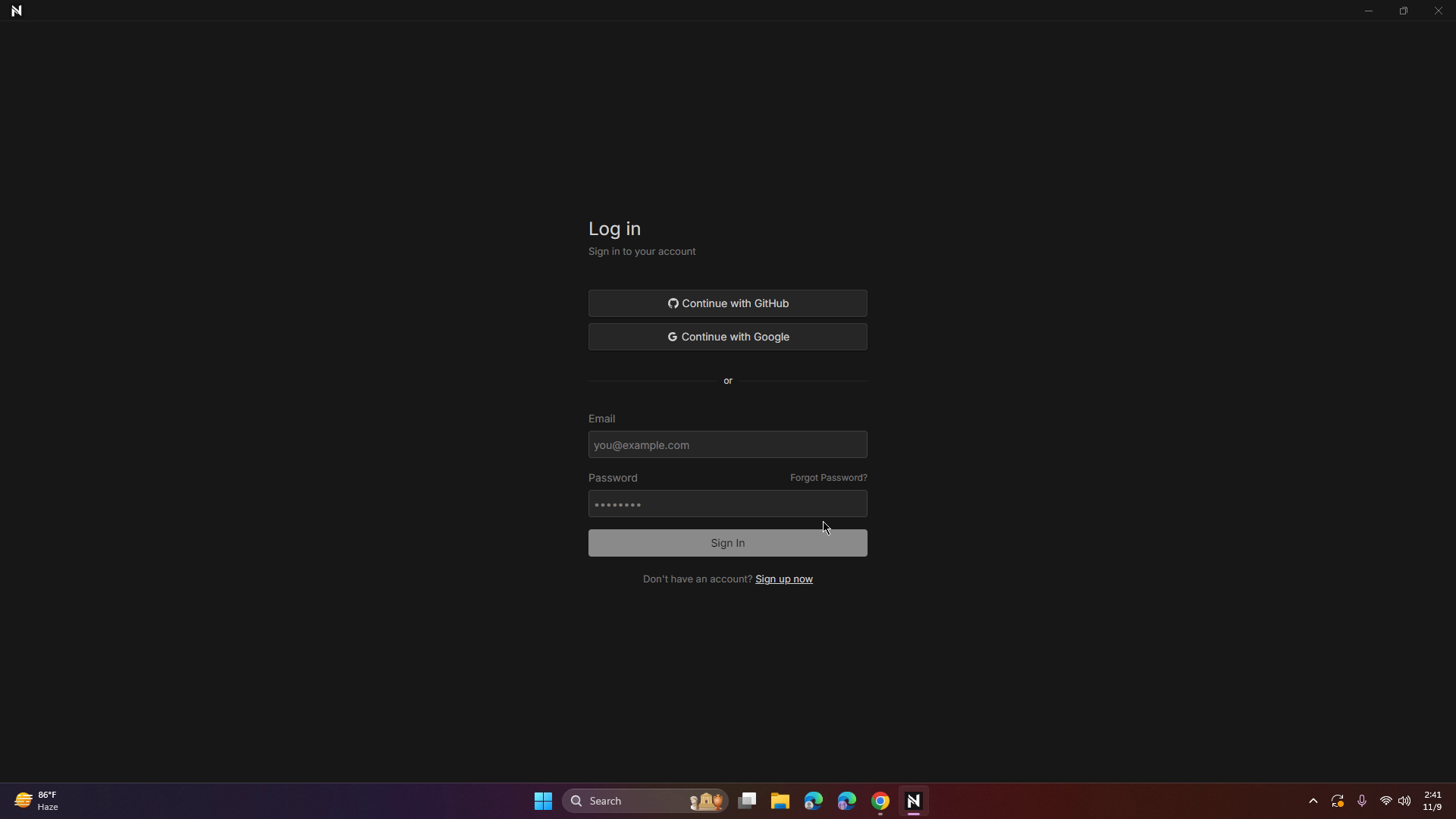The width and height of the screenshot is (1456, 819).
Task: Open Task View from the taskbar
Action: [x=747, y=801]
